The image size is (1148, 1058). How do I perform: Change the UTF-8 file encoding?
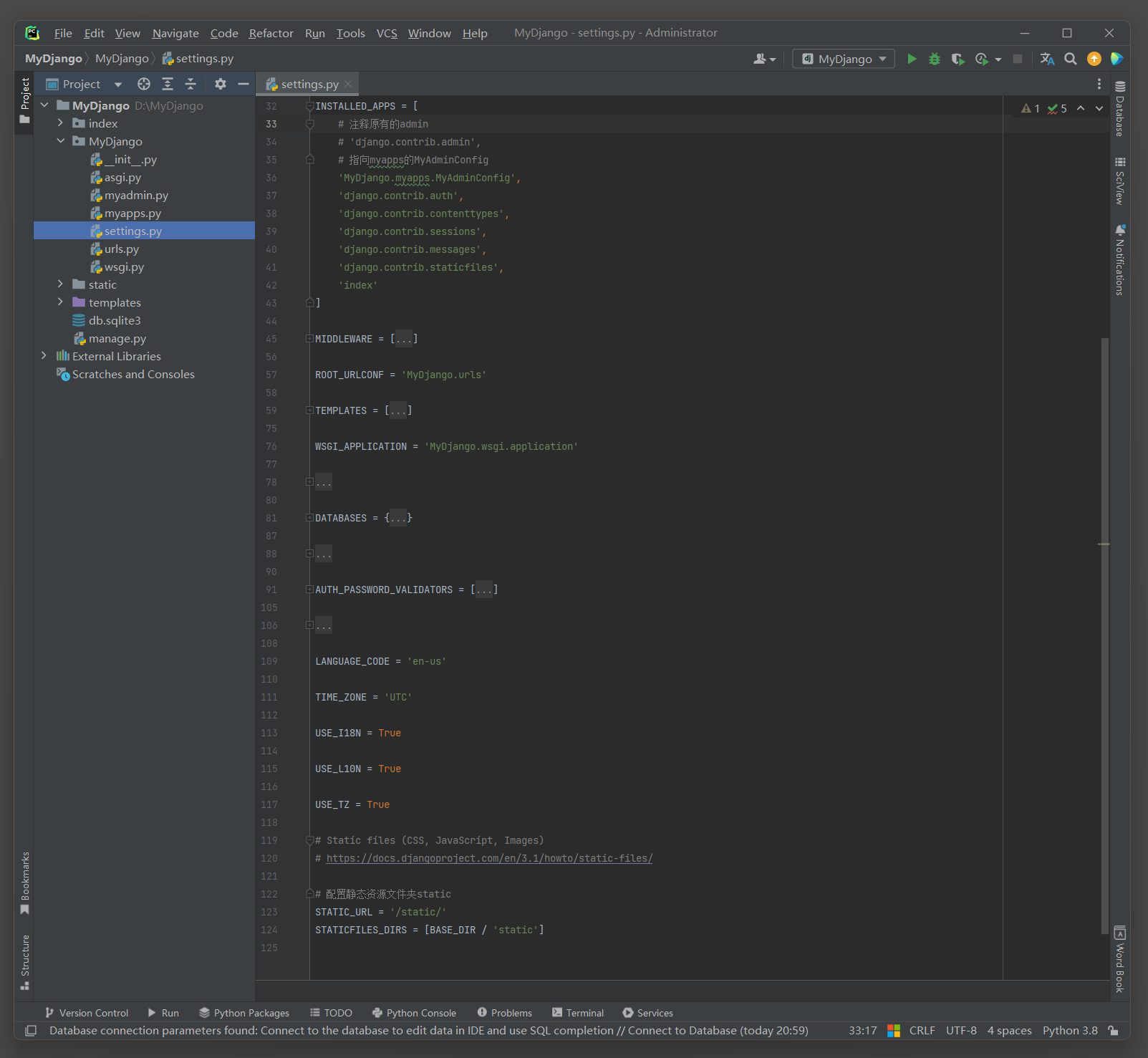point(961,1031)
